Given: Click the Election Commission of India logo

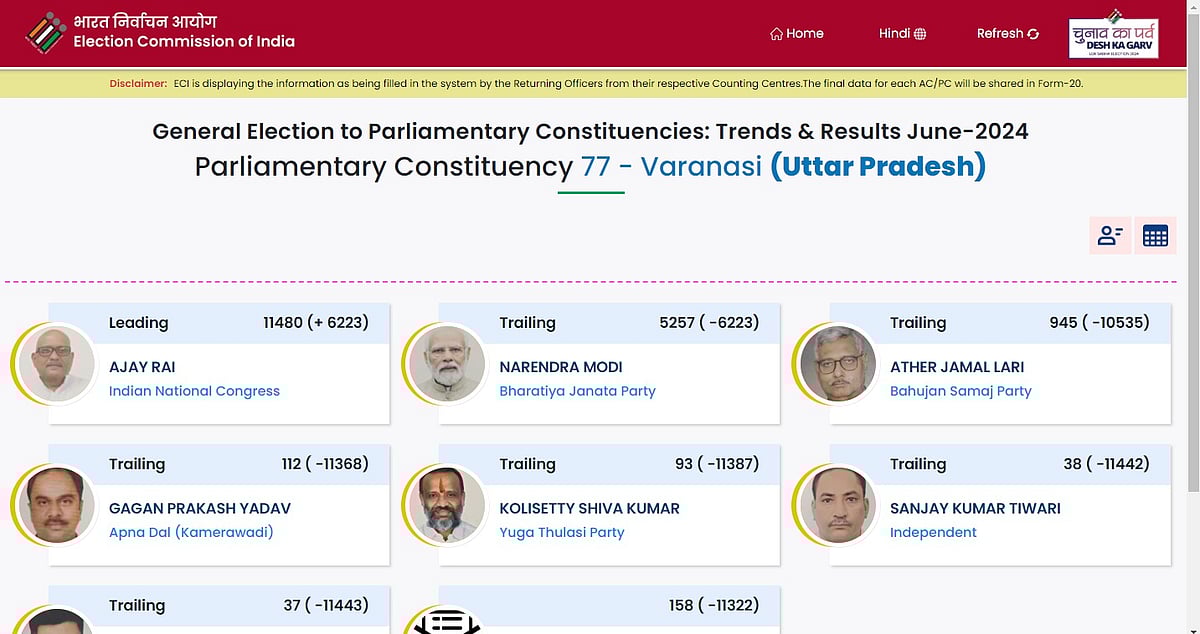Looking at the screenshot, I should pyautogui.click(x=46, y=33).
